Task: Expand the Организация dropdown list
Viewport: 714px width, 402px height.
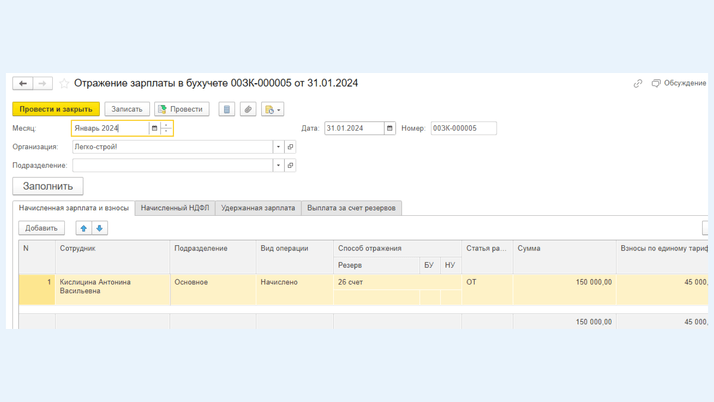Action: coord(278,147)
